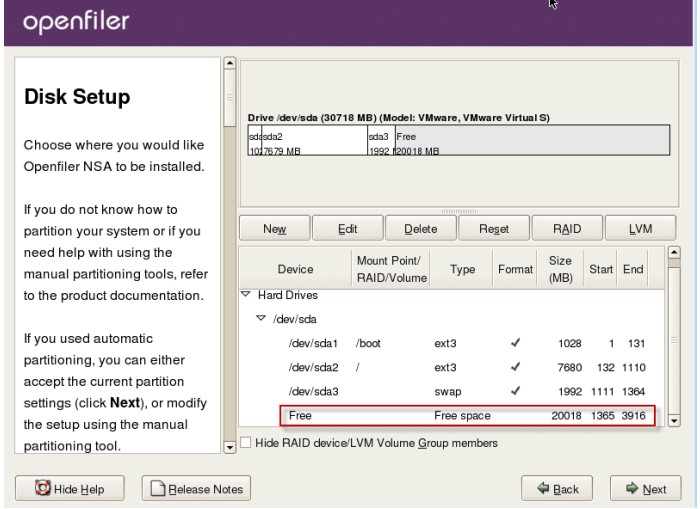Sort by the Size (MB) column header
The height and width of the screenshot is (509, 700).
(560, 269)
